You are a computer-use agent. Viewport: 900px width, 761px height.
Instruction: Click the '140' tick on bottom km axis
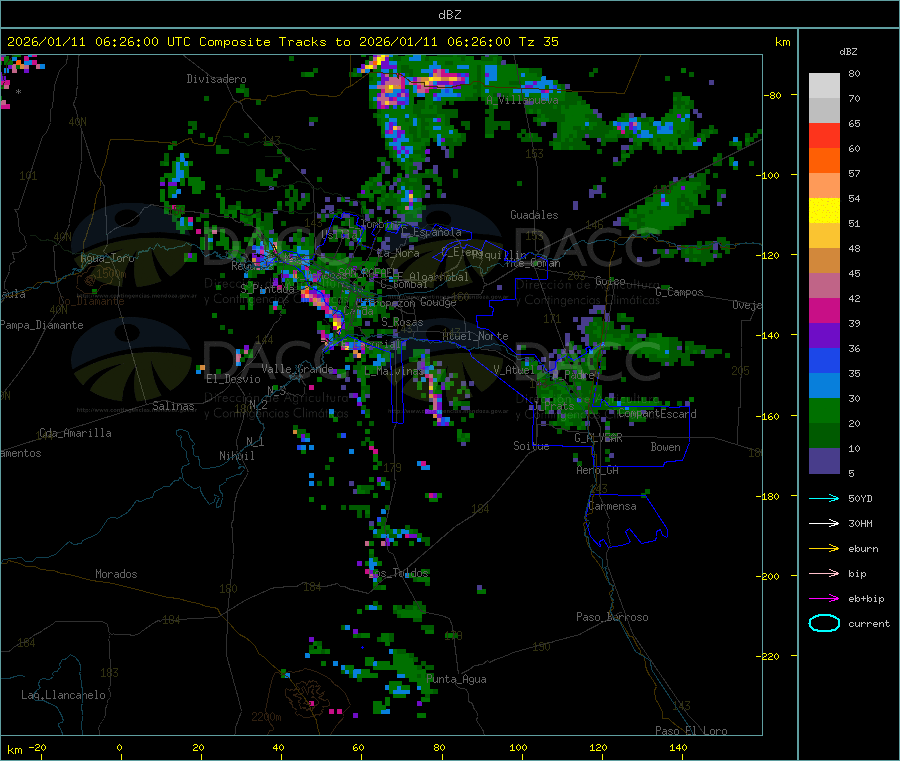678,747
